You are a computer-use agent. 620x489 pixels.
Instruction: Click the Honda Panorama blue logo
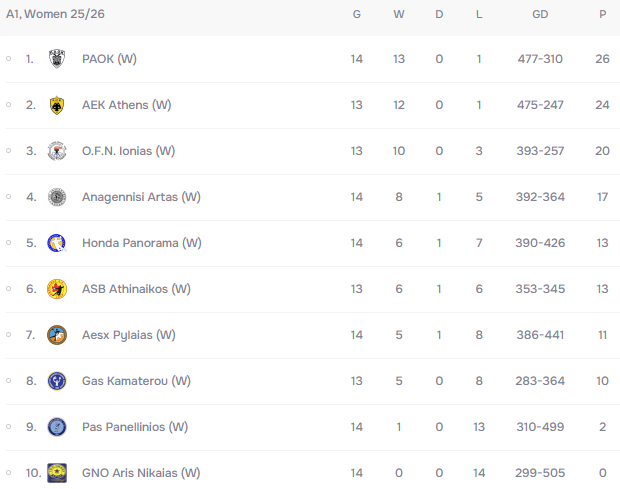coord(57,243)
